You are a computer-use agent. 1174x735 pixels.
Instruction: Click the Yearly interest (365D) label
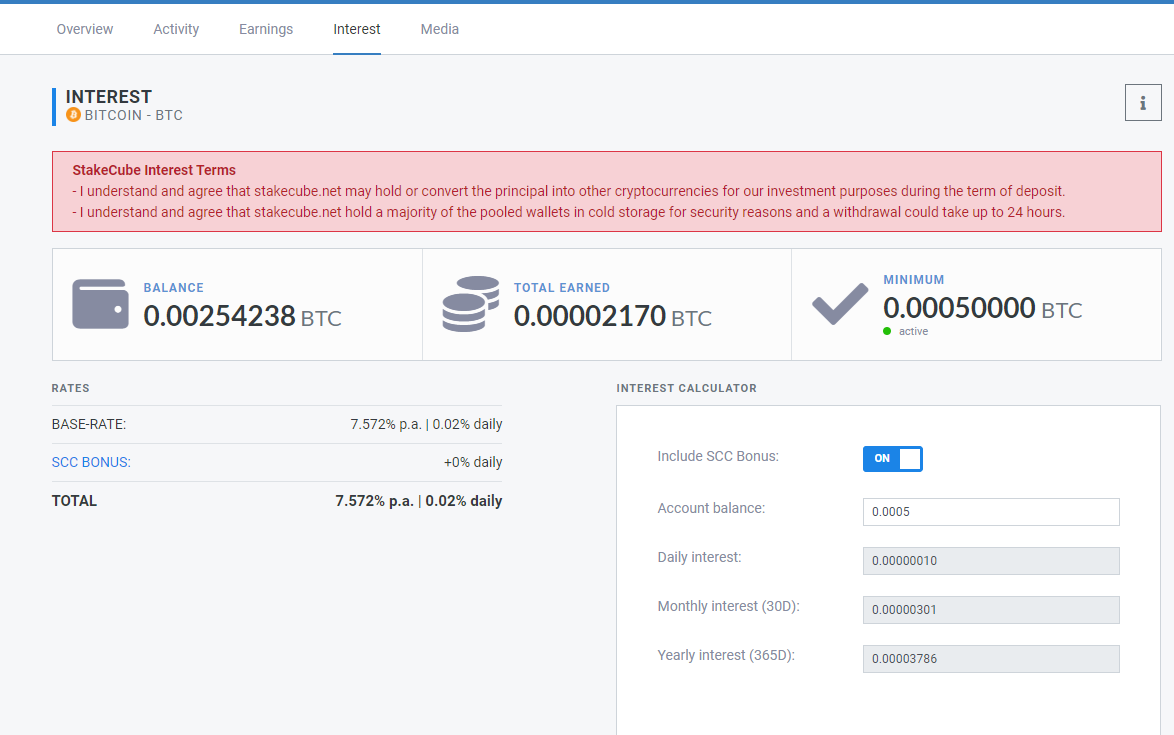tap(726, 656)
